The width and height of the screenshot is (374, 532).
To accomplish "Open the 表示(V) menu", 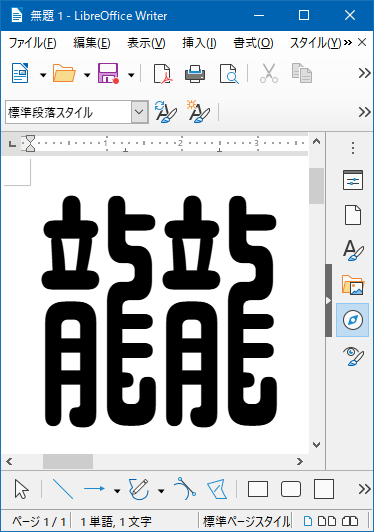I will pos(146,43).
